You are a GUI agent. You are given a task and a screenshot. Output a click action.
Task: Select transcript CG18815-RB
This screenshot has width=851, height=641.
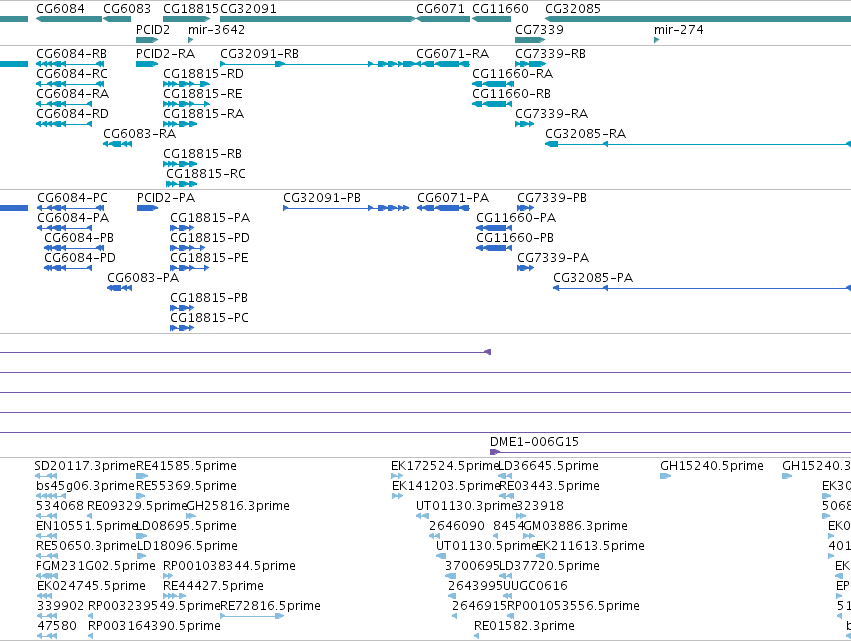click(x=202, y=154)
